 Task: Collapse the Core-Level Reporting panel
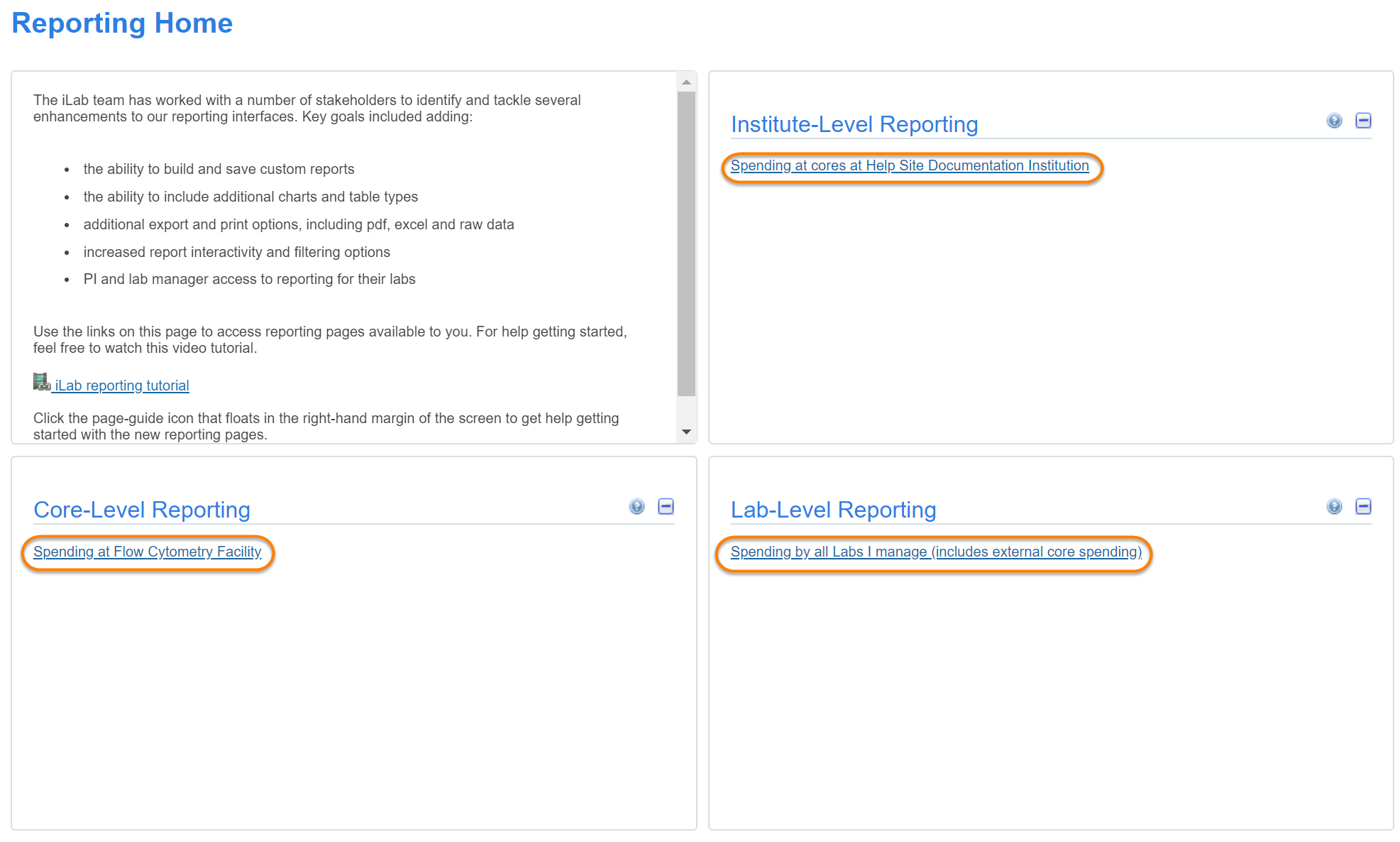click(666, 506)
